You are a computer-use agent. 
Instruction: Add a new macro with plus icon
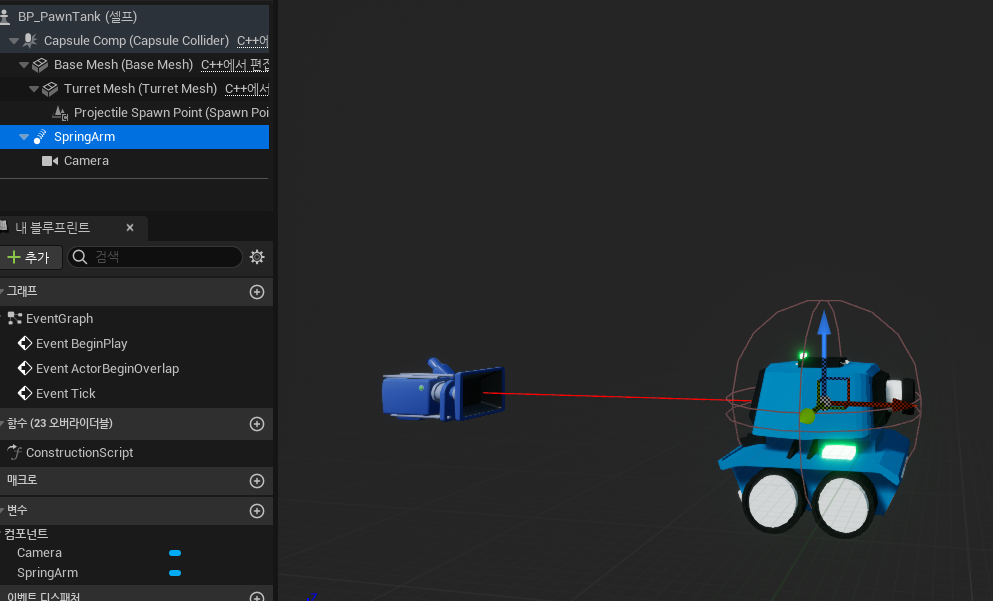tap(256, 481)
